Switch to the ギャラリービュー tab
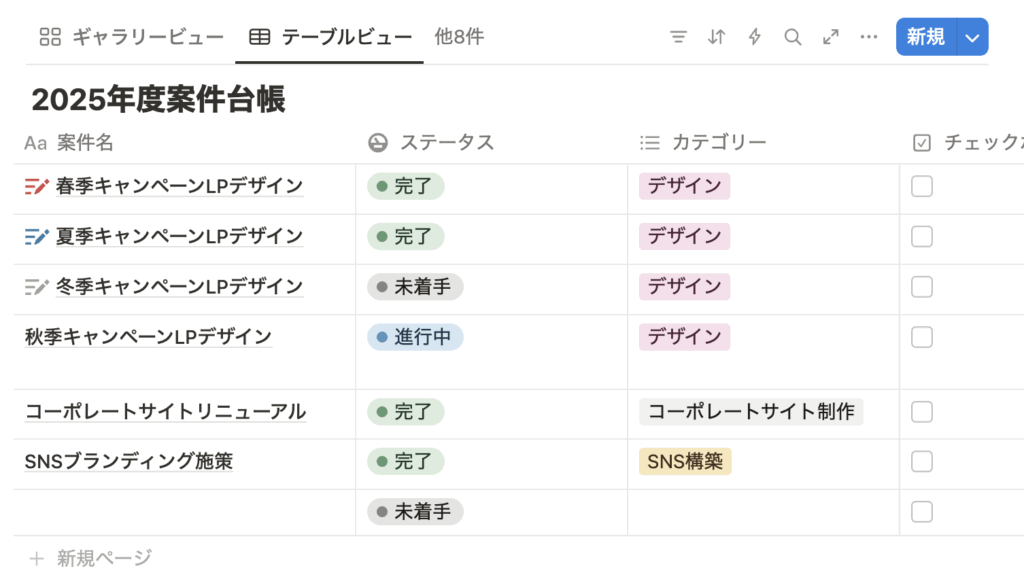 pyautogui.click(x=132, y=38)
